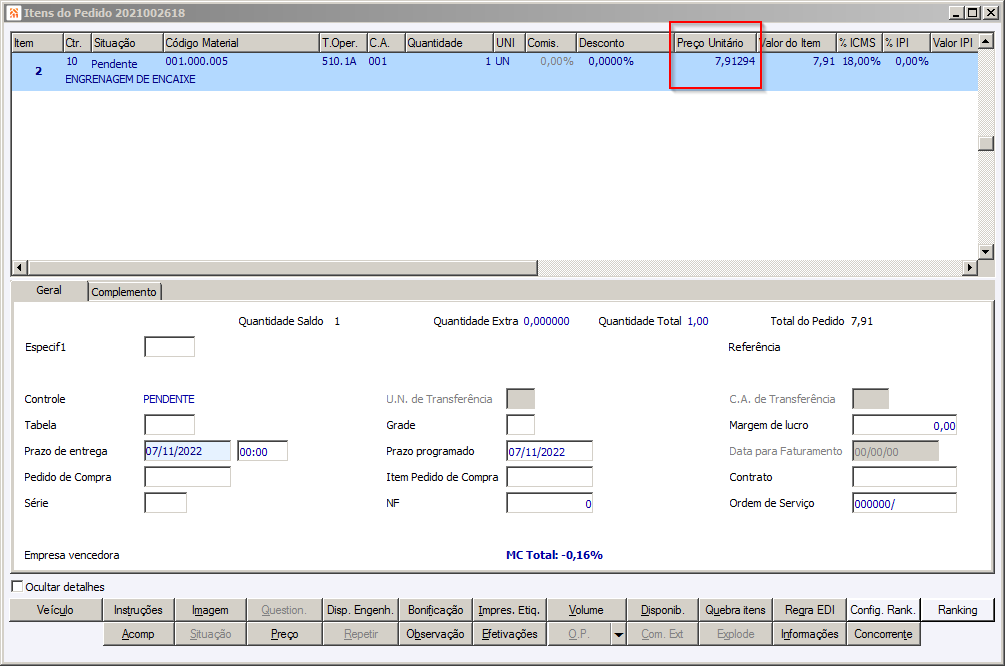Click the Prazo de entrega date field
Viewport: 1005px width, 666px height.
coord(188,451)
